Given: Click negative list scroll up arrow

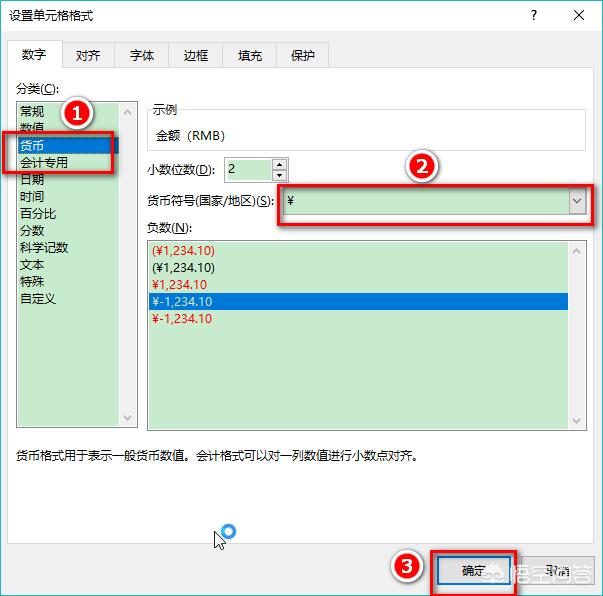Looking at the screenshot, I should tap(576, 251).
